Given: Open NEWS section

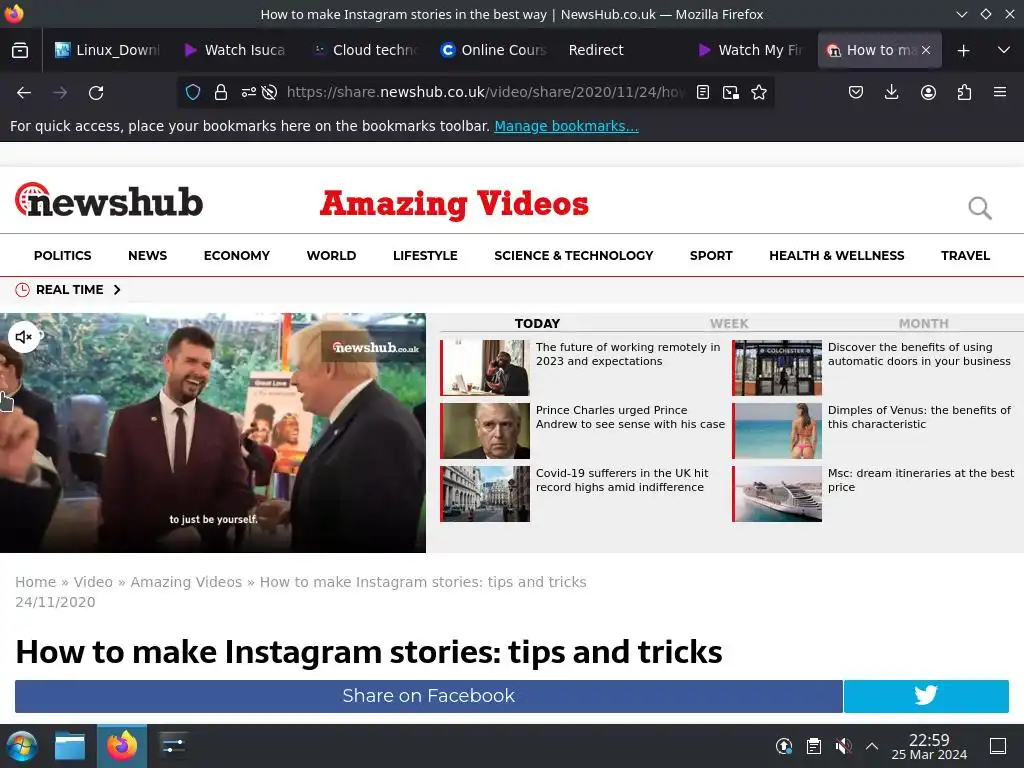Looking at the screenshot, I should pos(148,255).
